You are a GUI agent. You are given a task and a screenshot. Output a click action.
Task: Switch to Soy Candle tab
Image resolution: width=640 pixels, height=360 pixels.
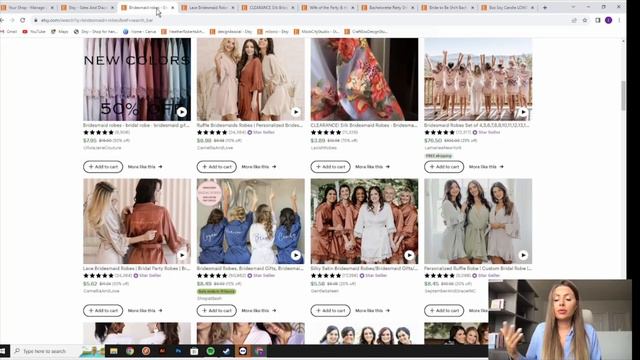coord(509,7)
